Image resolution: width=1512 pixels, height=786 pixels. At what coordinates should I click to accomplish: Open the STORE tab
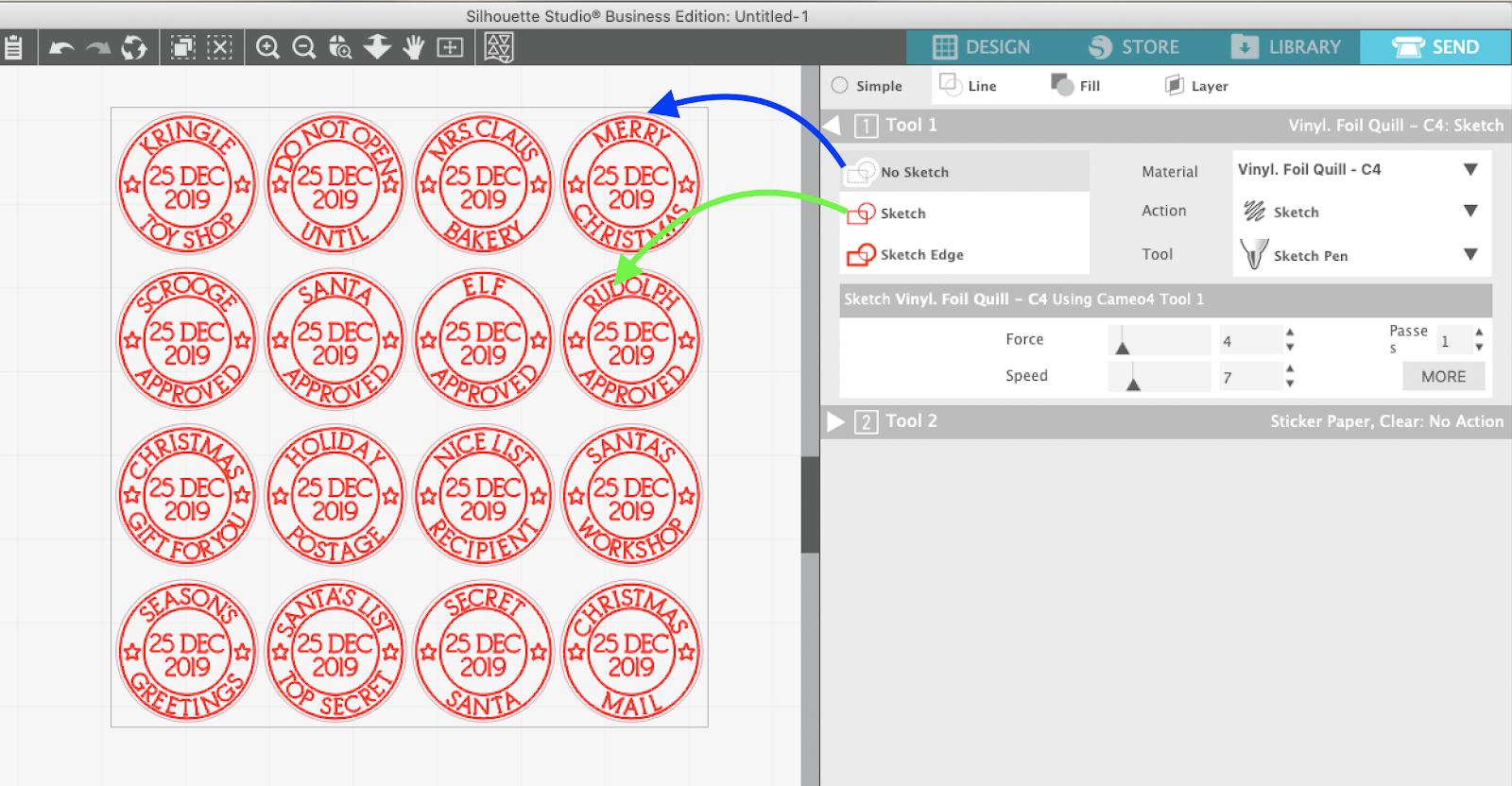pyautogui.click(x=1133, y=47)
